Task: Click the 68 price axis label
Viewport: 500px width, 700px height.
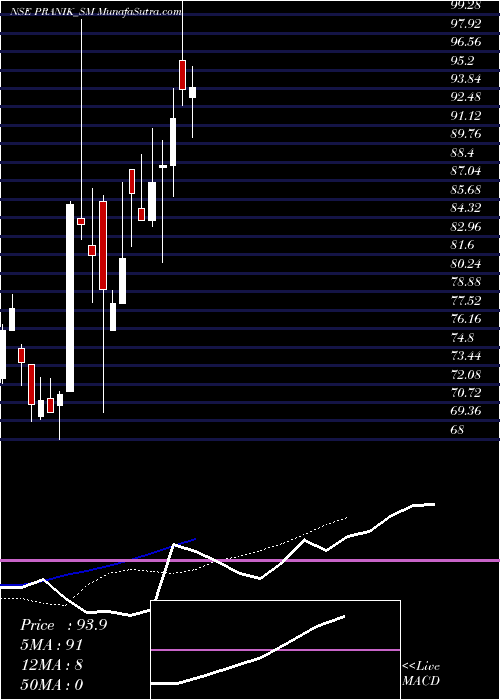Action: tap(458, 430)
